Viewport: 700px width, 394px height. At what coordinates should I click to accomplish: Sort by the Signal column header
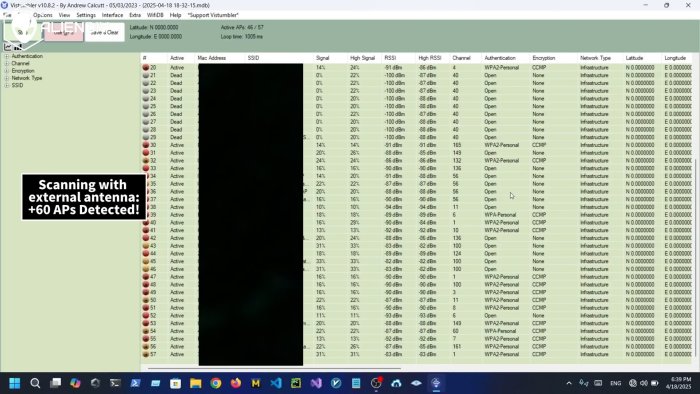pyautogui.click(x=330, y=58)
